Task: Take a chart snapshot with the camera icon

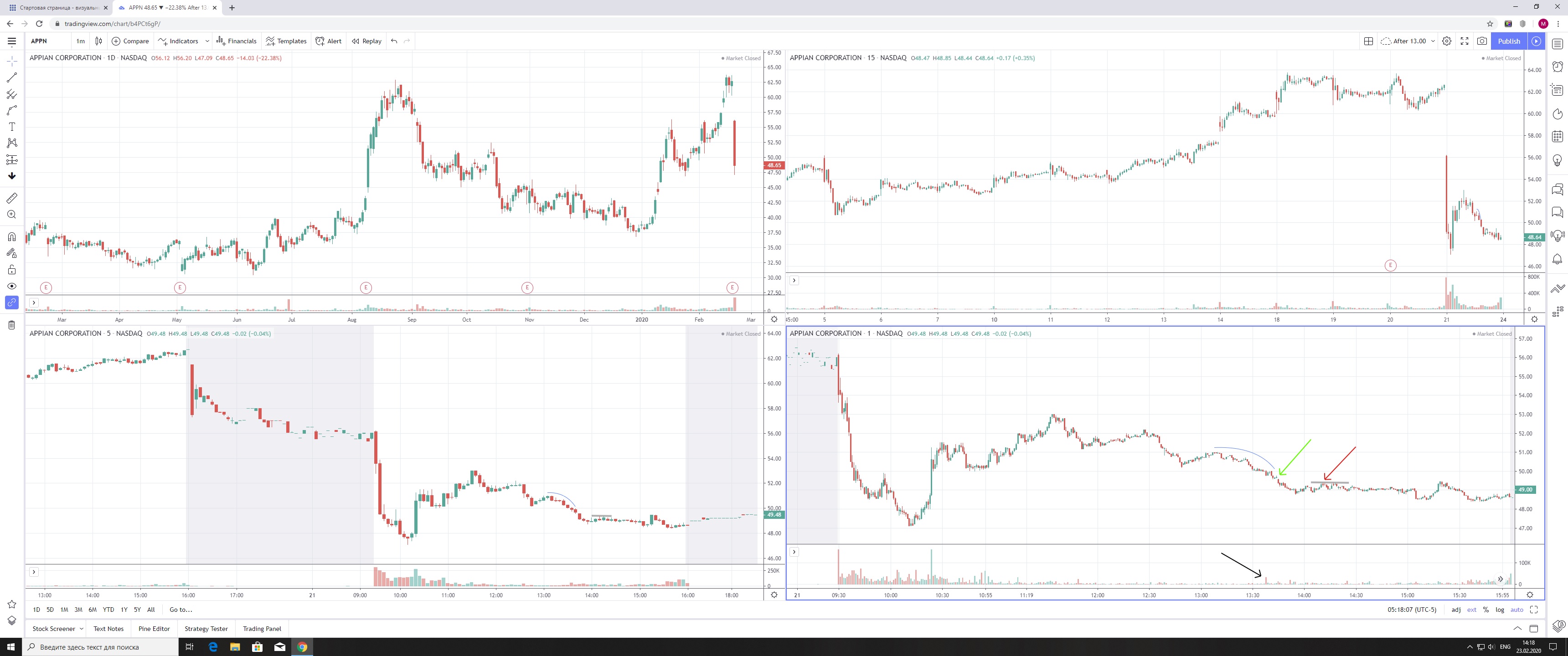Action: click(1482, 41)
